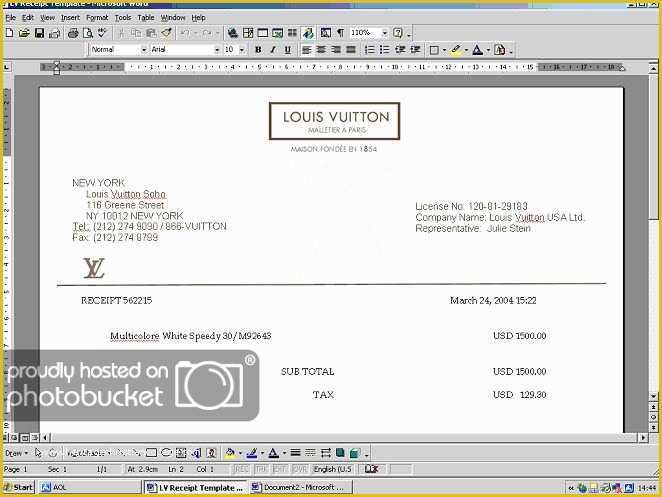
Task: Click the Office Assistant Help icon
Action: pos(398,33)
